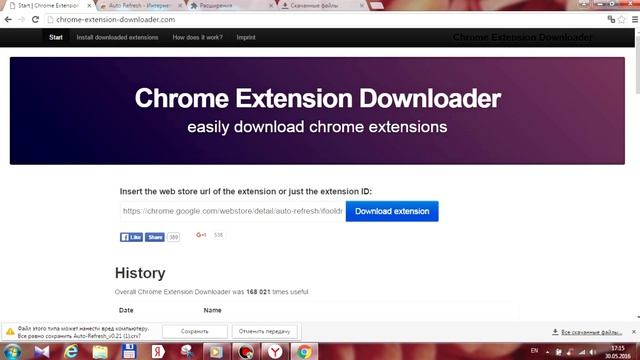Open the File Explorer folder on the taskbar
This screenshot has height=360, width=640.
(x=100, y=352)
